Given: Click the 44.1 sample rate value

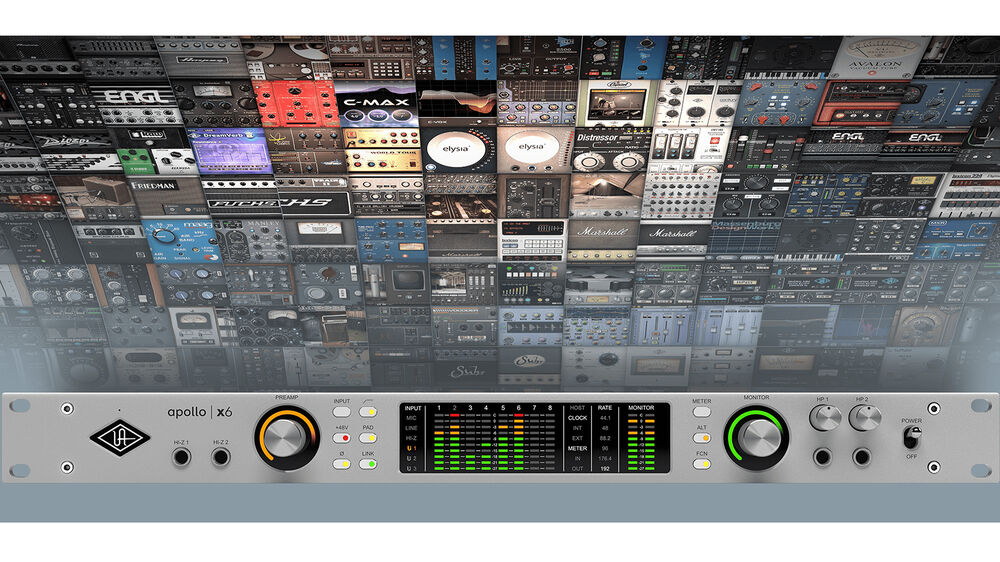Looking at the screenshot, I should click(x=605, y=418).
